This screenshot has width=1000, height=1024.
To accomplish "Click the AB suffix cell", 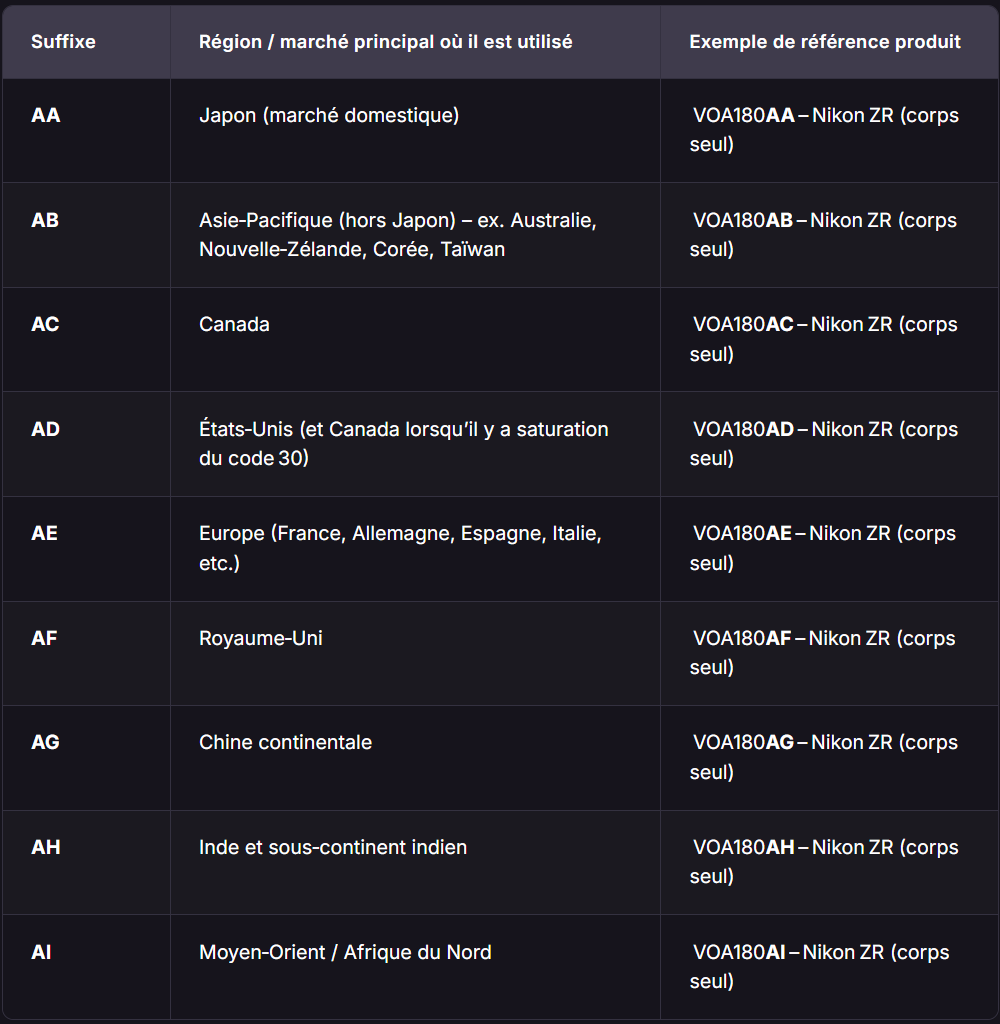I will pyautogui.click(x=45, y=220).
